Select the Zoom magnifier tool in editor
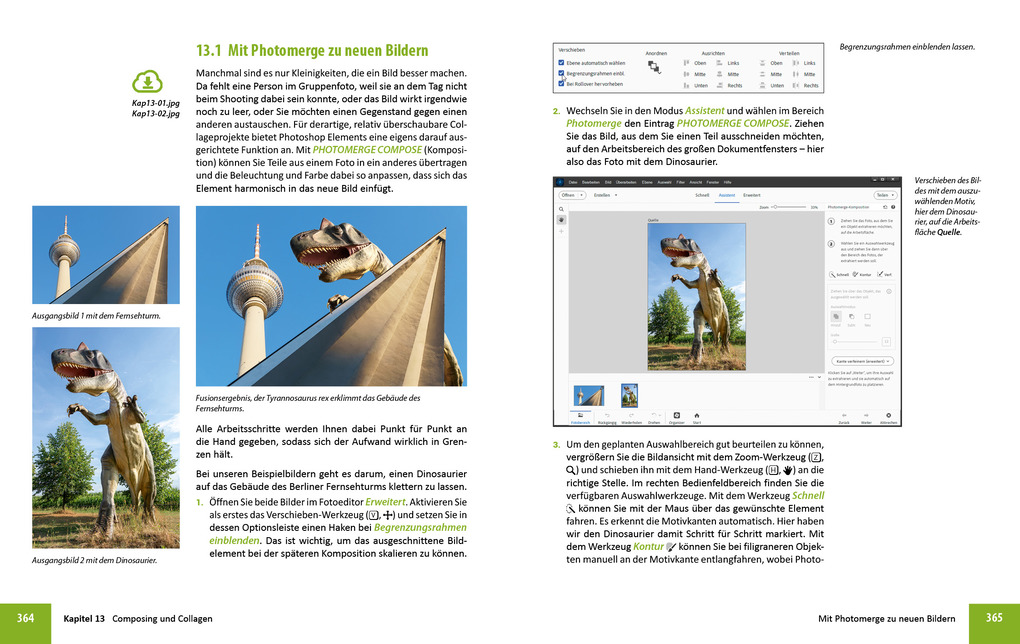Screen dimensions: 1020x644 pyautogui.click(x=561, y=209)
